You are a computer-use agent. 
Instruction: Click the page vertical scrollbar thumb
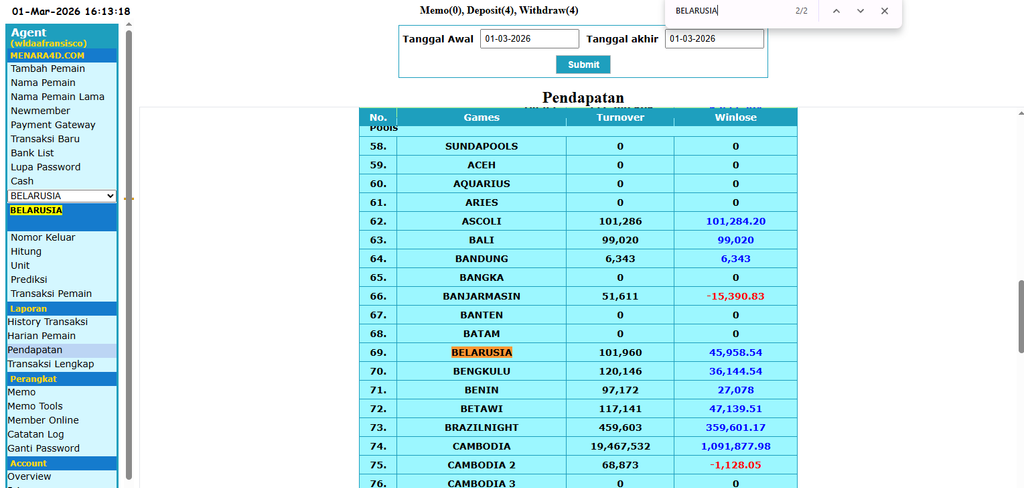click(x=1020, y=317)
